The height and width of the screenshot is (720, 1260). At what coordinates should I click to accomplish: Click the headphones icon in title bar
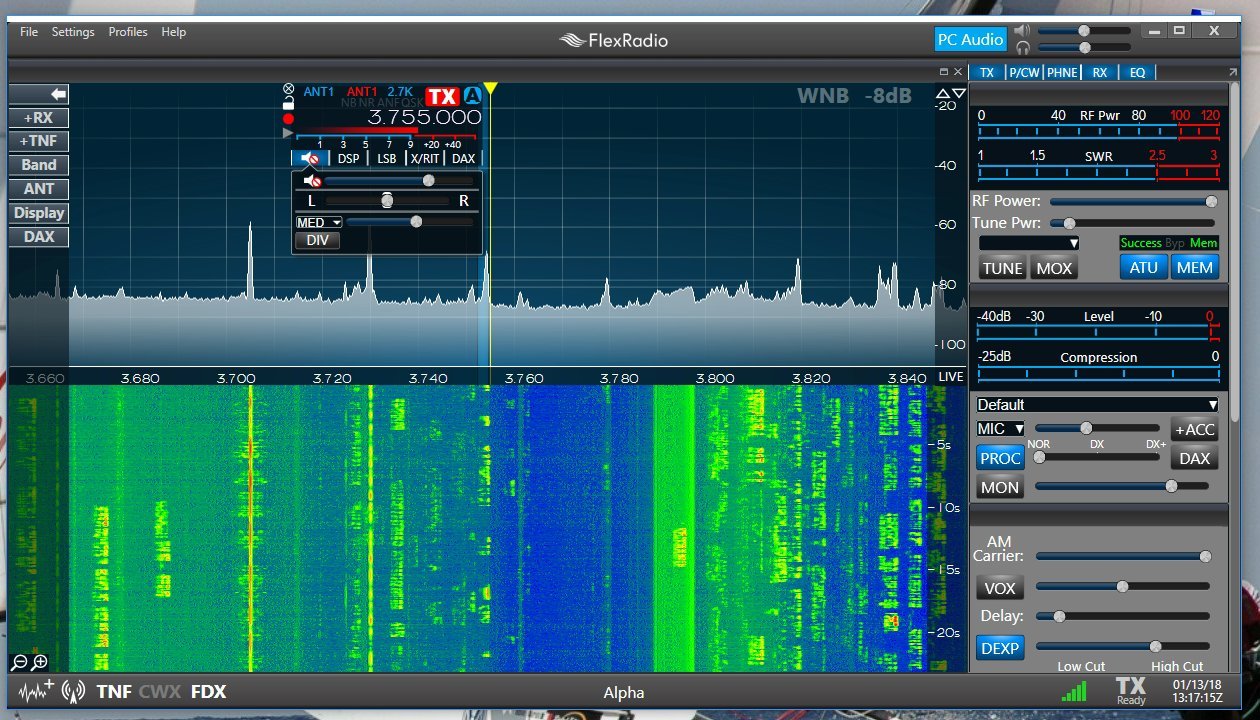point(1021,47)
